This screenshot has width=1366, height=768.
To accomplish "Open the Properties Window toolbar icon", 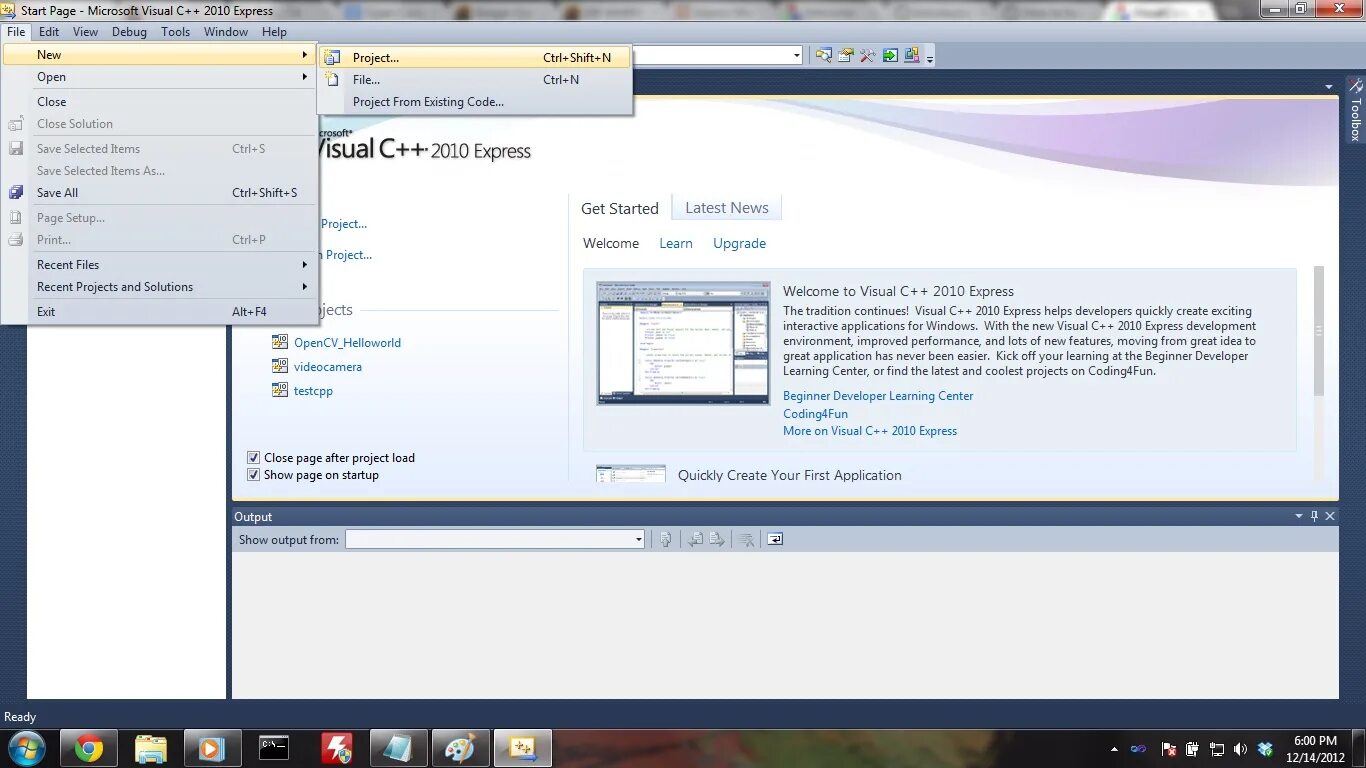I will (846, 56).
